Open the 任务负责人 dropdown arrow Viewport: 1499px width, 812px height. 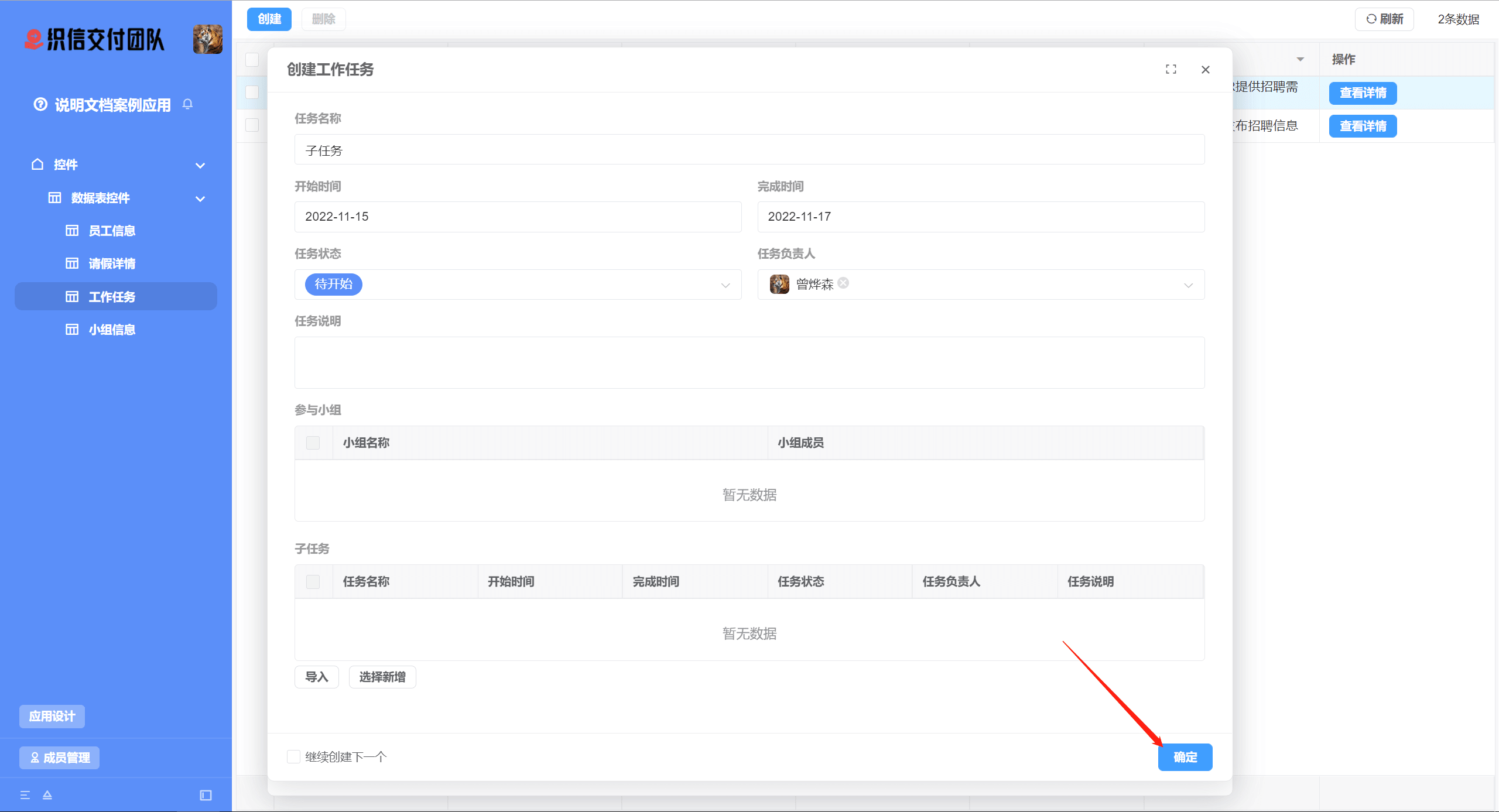pos(1188,285)
